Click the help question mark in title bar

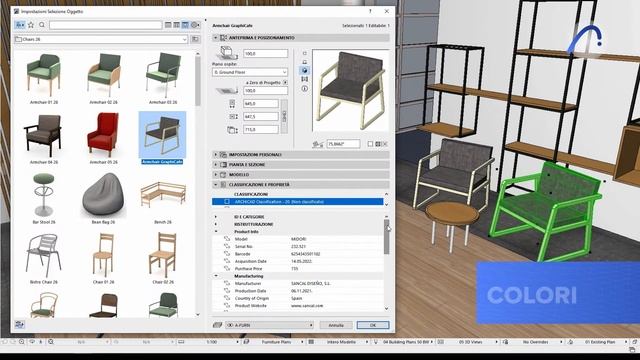[x=370, y=11]
